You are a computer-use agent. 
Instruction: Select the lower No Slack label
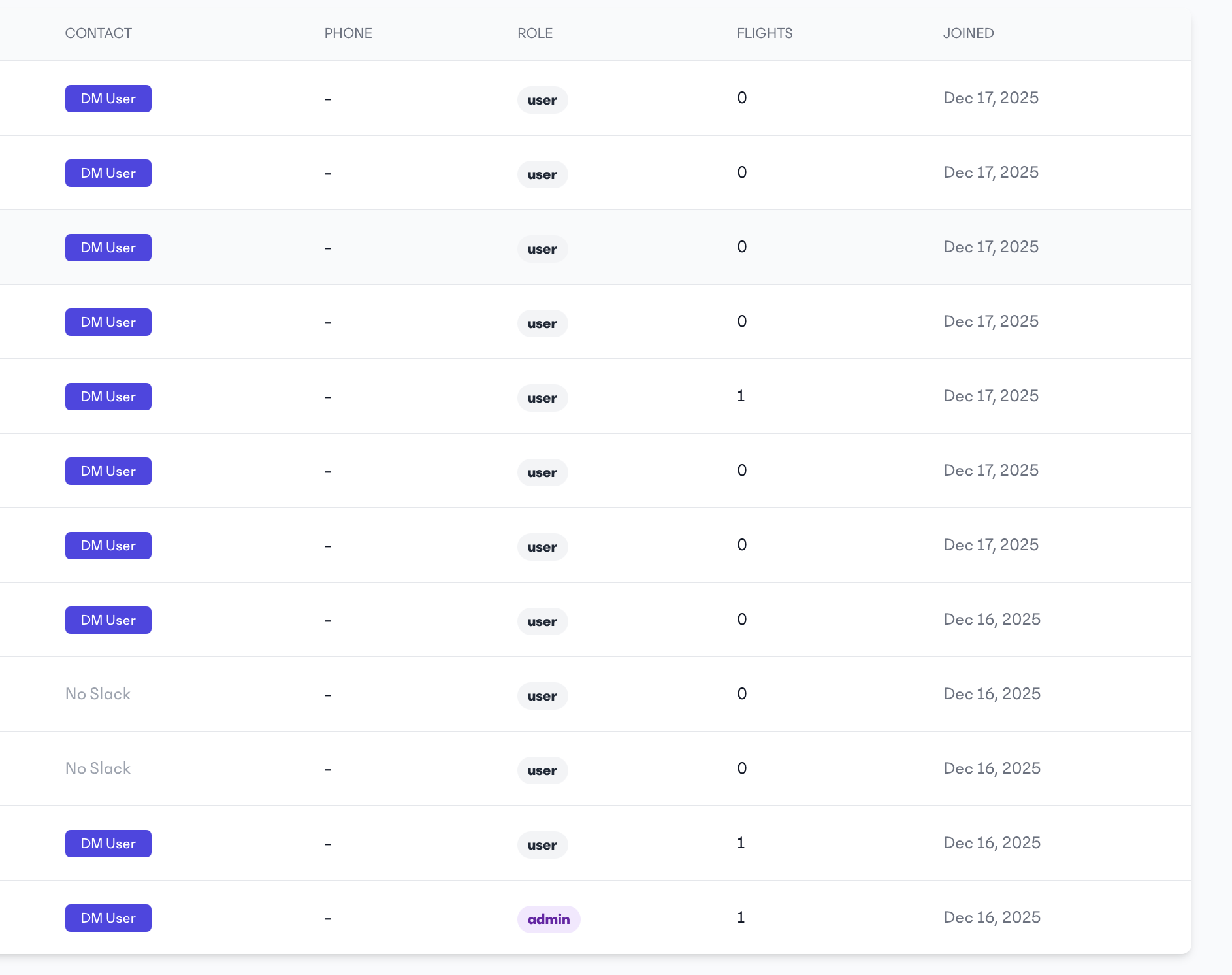(x=98, y=768)
